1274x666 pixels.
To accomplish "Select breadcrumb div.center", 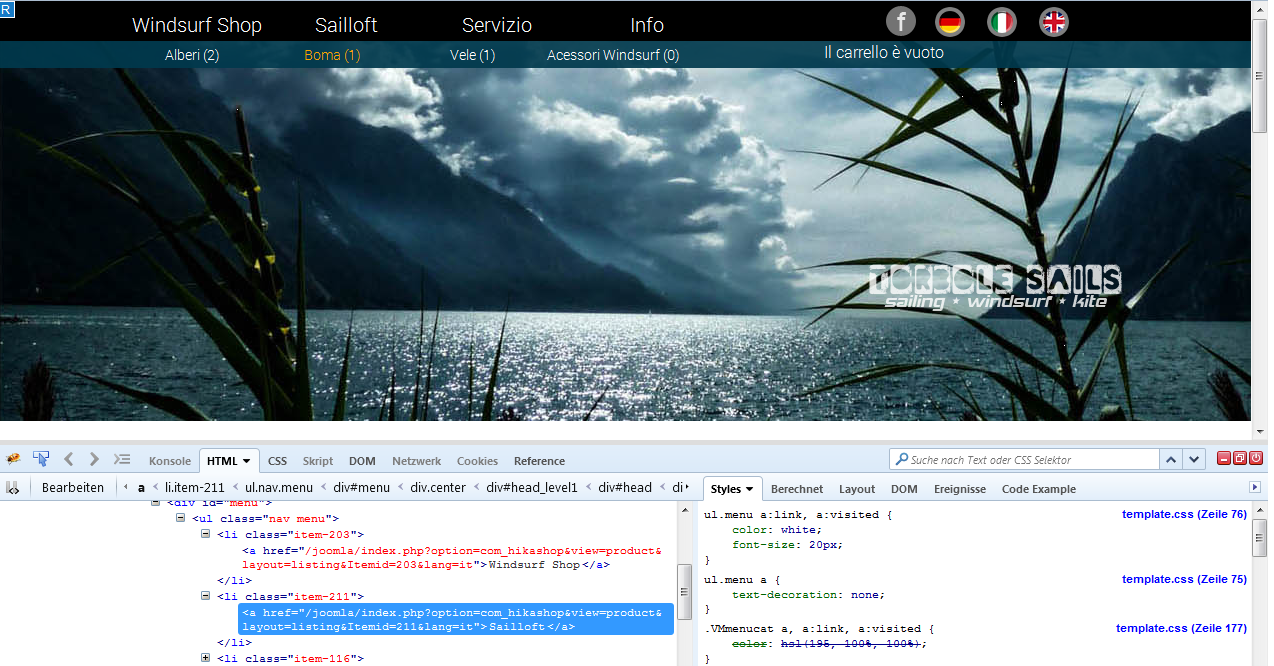I will 438,488.
